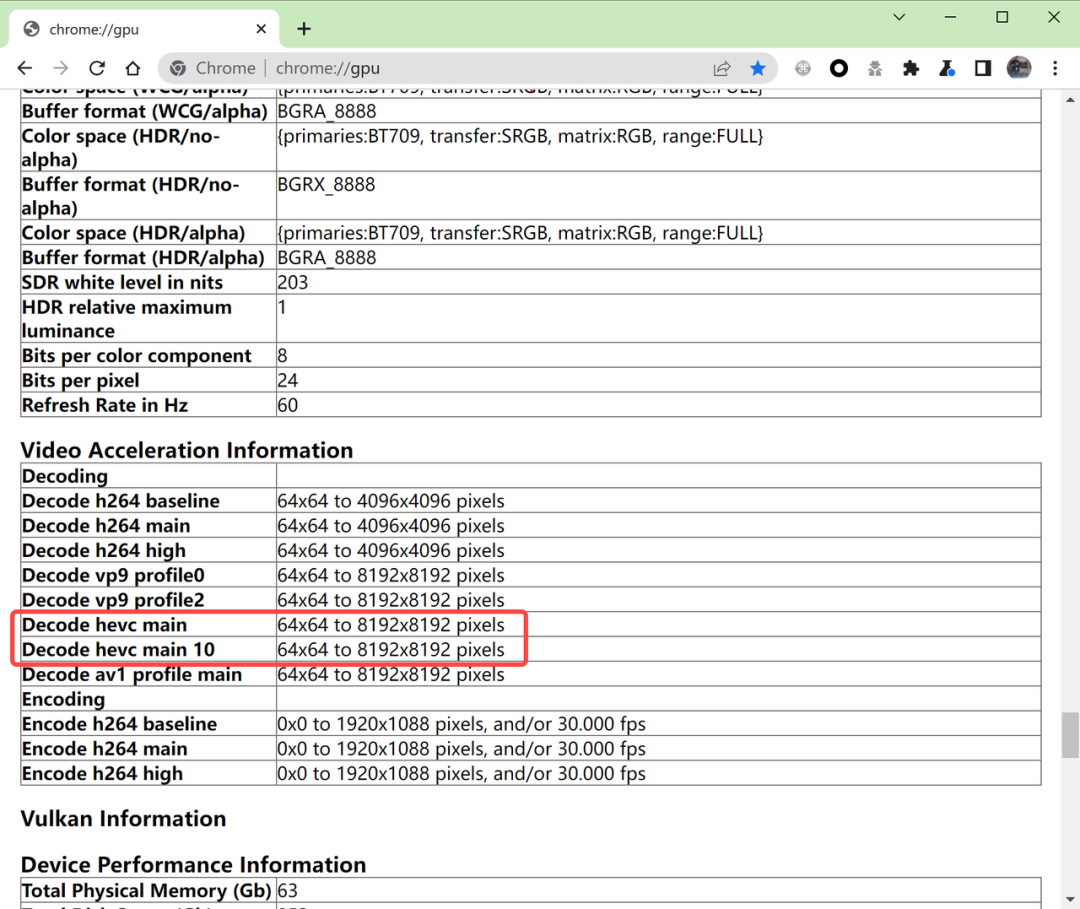Viewport: 1080px width, 909px height.
Task: Open the Chrome three-dot menu
Action: pyautogui.click(x=1055, y=68)
